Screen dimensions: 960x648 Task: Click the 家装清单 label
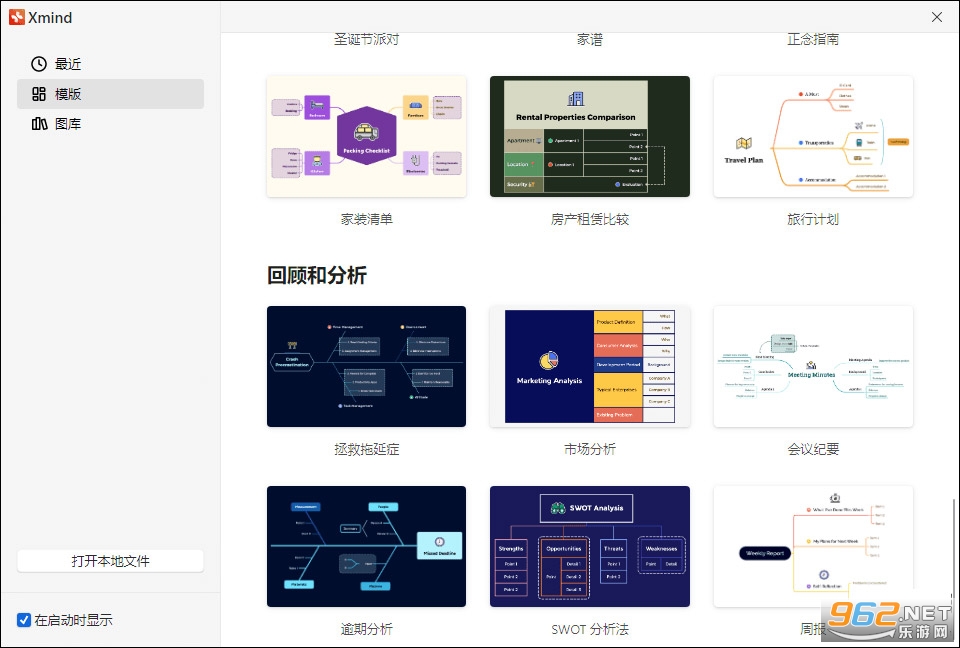[366, 219]
